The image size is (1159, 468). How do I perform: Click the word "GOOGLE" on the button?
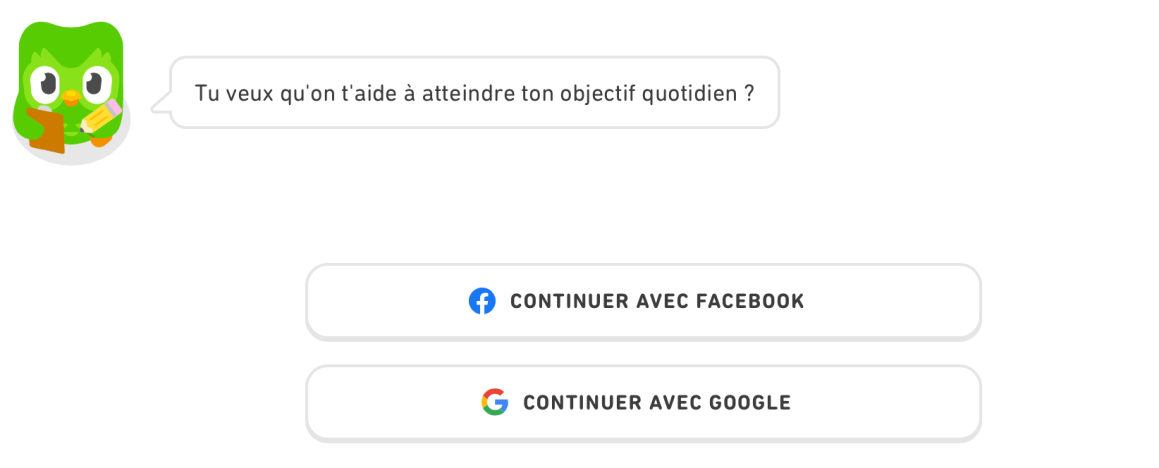point(750,403)
